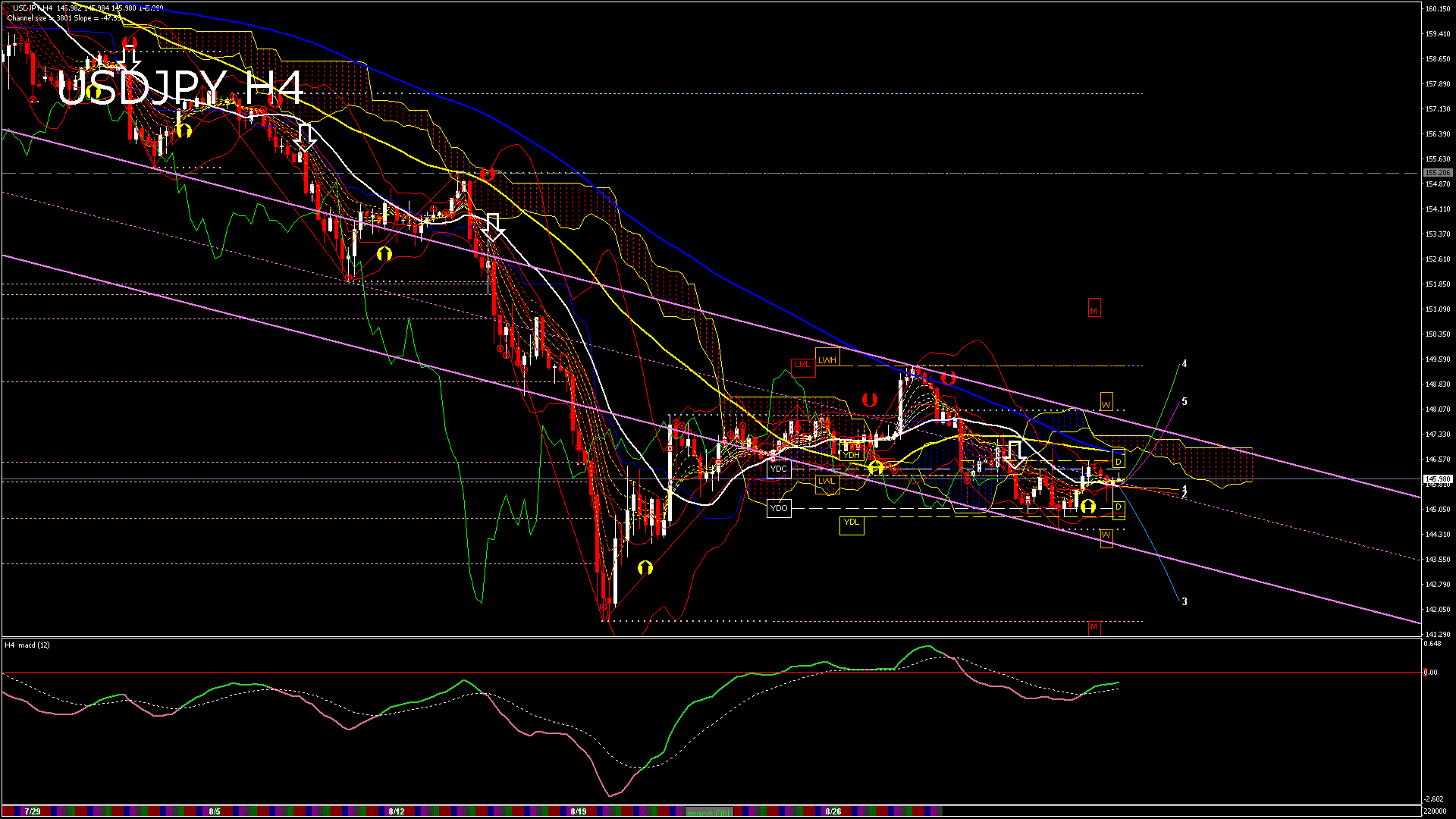
Task: Click the yellow up marker right of the YDH label
Action: 876,466
